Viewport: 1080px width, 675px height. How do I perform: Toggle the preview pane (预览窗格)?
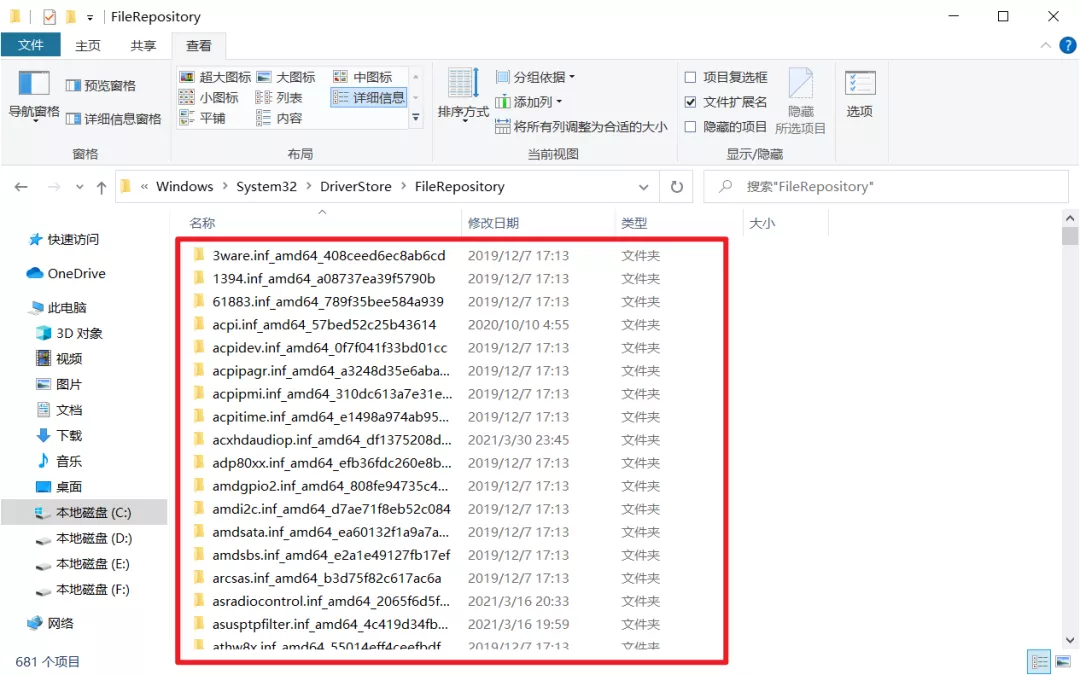pos(101,85)
